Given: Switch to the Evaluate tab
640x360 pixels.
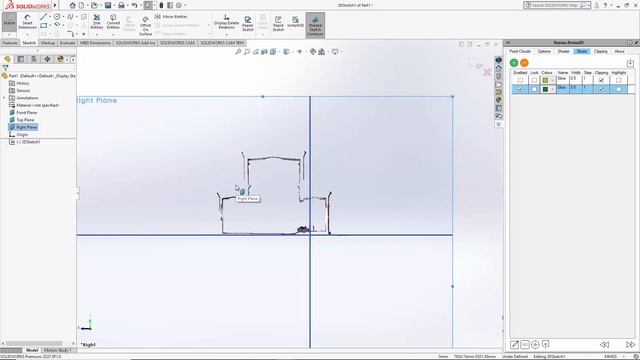Looking at the screenshot, I should pyautogui.click(x=67, y=43).
